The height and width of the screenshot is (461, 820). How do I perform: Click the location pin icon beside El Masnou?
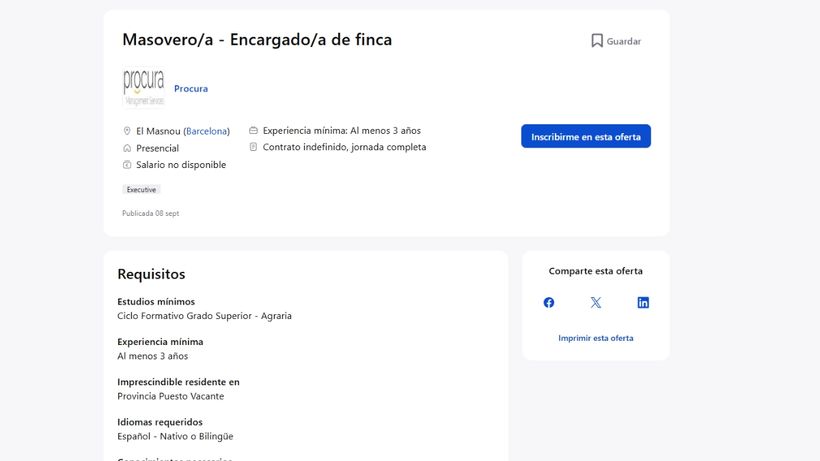127,131
